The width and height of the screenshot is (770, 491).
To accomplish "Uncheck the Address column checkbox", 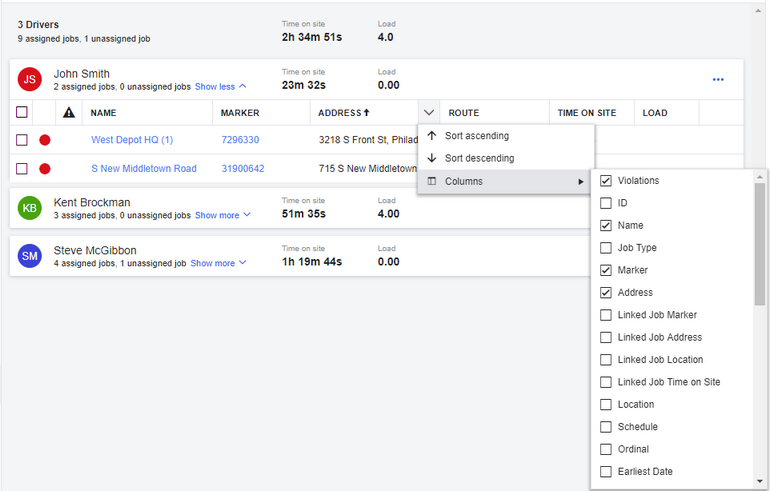I will (605, 293).
